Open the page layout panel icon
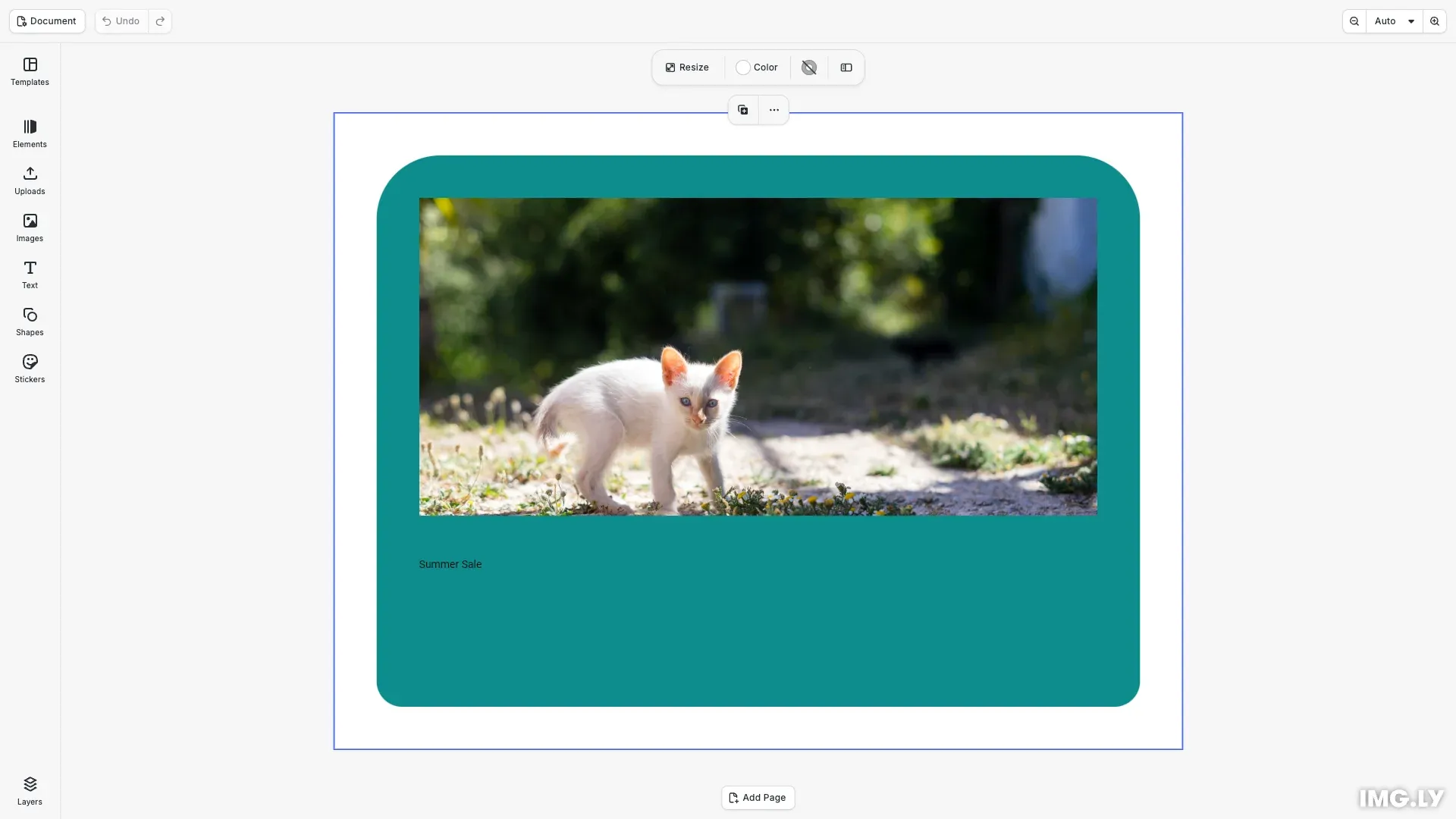The image size is (1456, 819). point(846,67)
